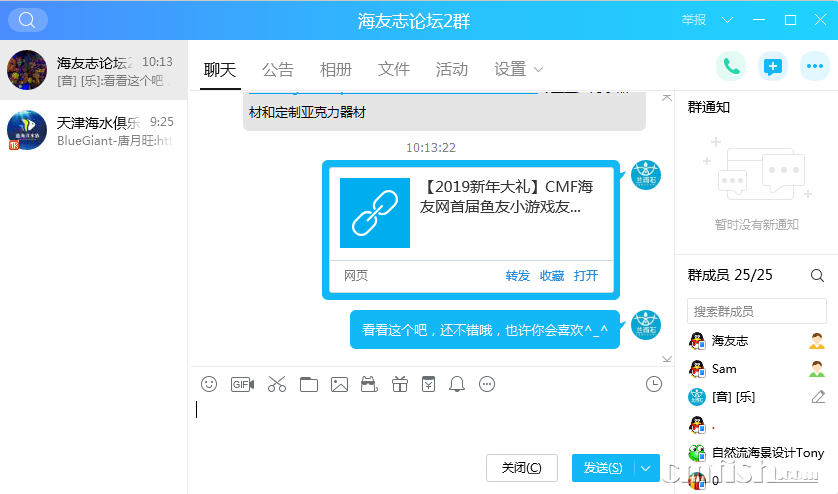Open the 相册 album tab
The image size is (838, 494).
coord(336,70)
